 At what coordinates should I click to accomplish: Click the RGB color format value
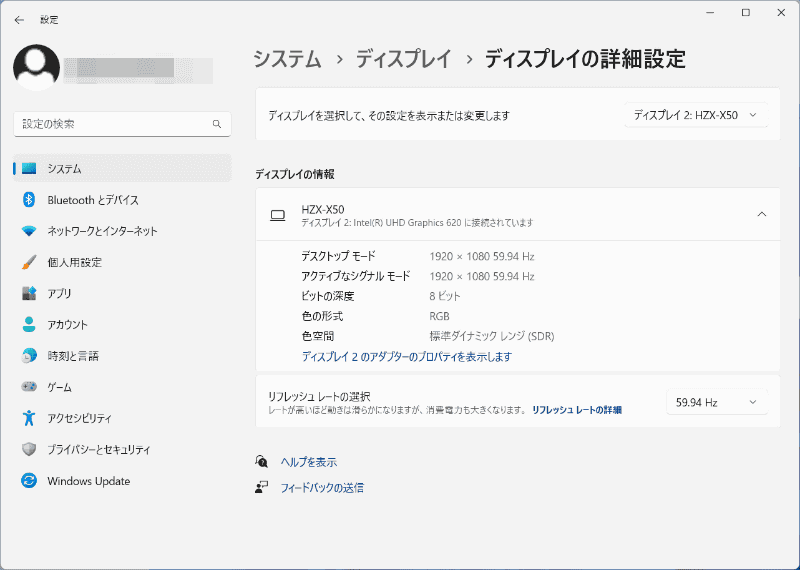(x=439, y=316)
